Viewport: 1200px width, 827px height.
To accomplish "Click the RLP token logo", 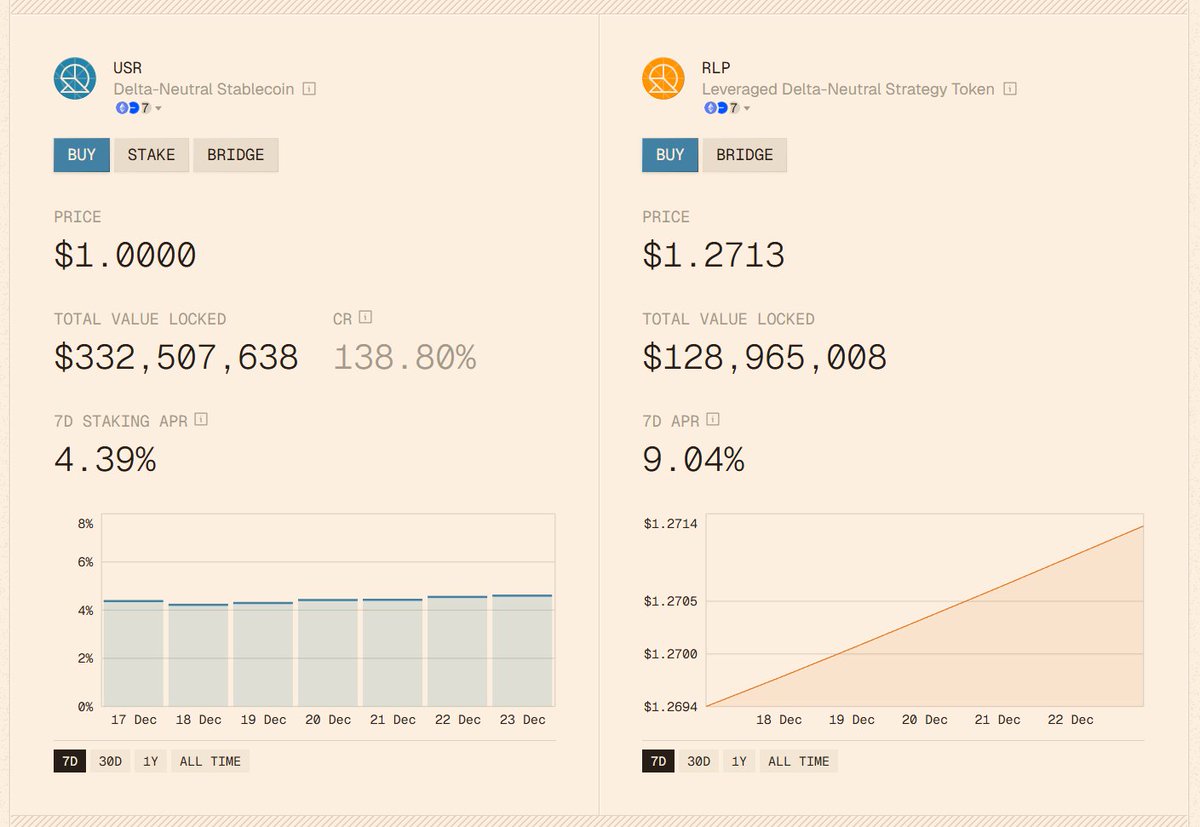I will (663, 79).
